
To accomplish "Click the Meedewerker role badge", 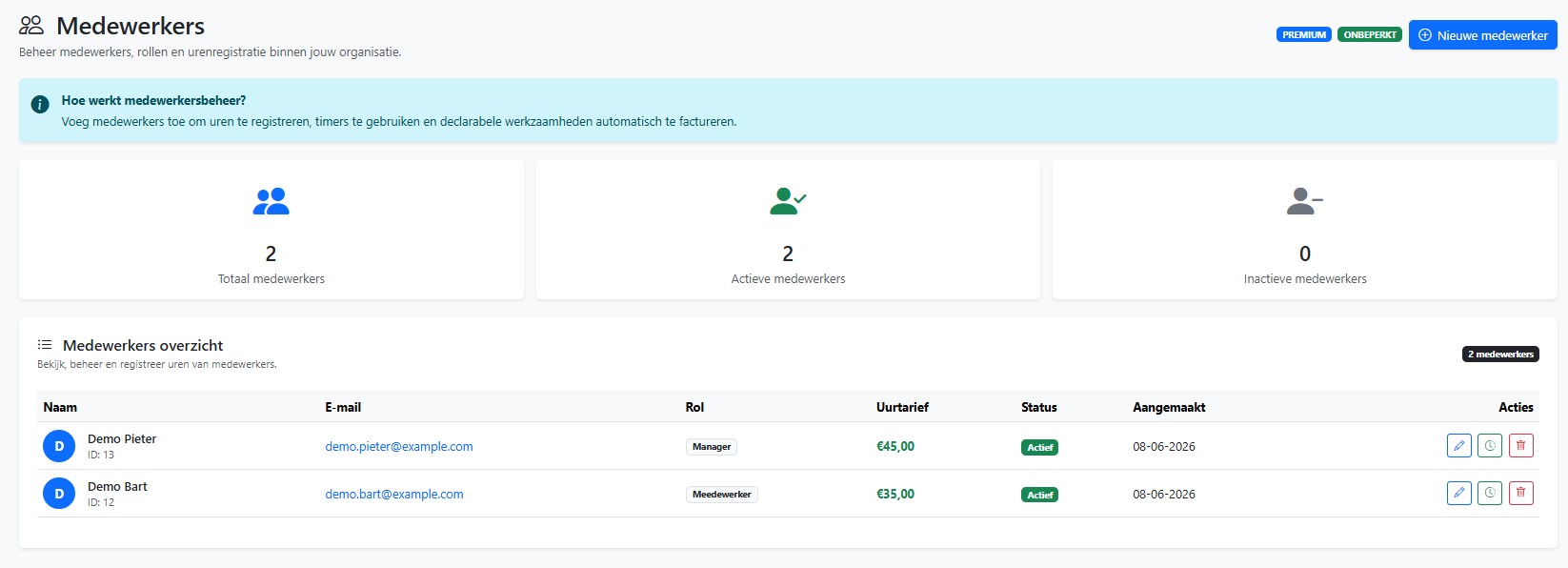I will click(x=722, y=495).
